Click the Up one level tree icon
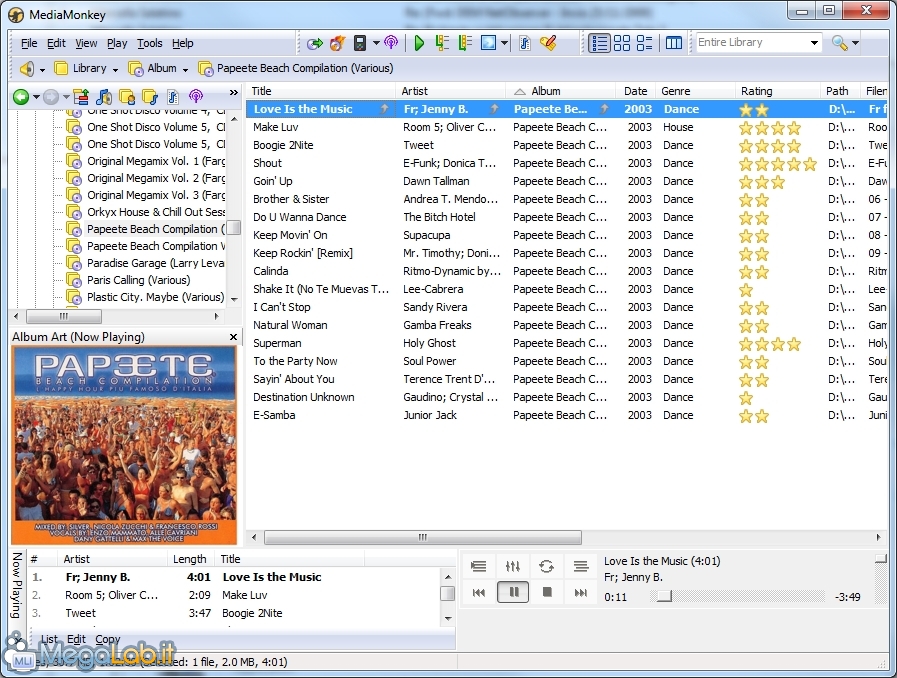Viewport: 897px width, 678px height. point(81,97)
